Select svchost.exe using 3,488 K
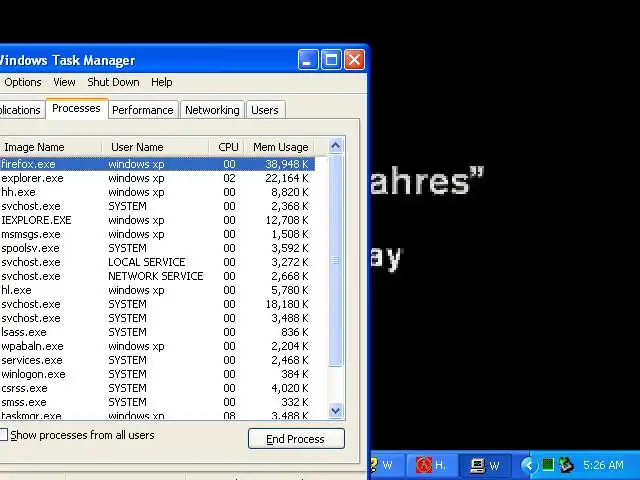The image size is (640, 480). pyautogui.click(x=157, y=318)
